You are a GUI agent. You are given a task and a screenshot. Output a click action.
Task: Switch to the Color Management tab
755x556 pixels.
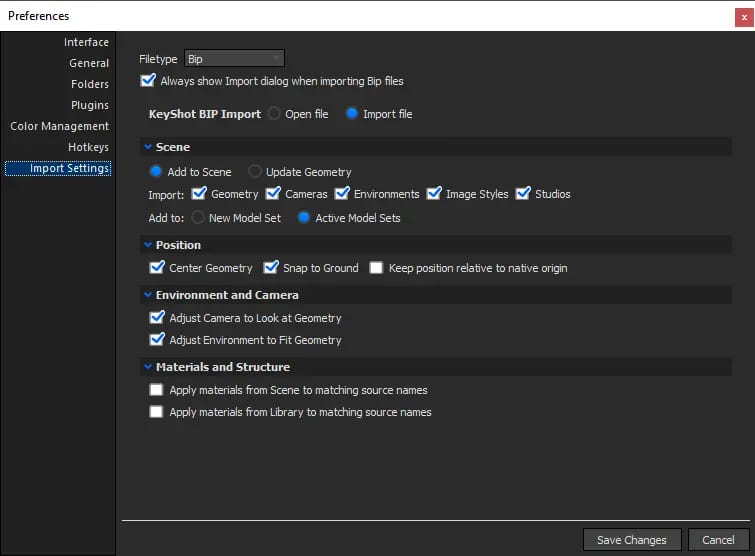pyautogui.click(x=60, y=126)
